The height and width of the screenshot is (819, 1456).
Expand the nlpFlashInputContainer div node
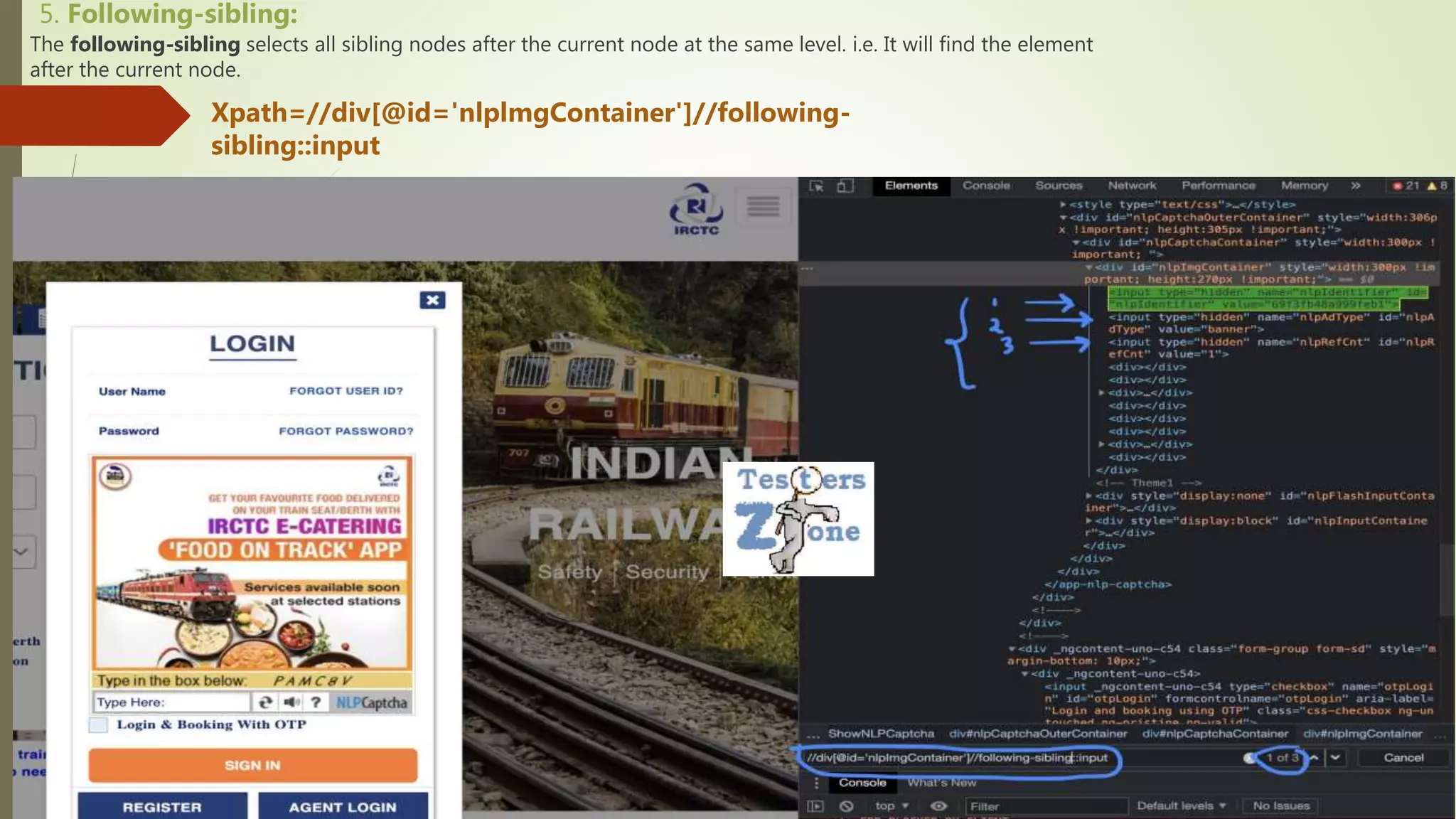click(x=1088, y=496)
